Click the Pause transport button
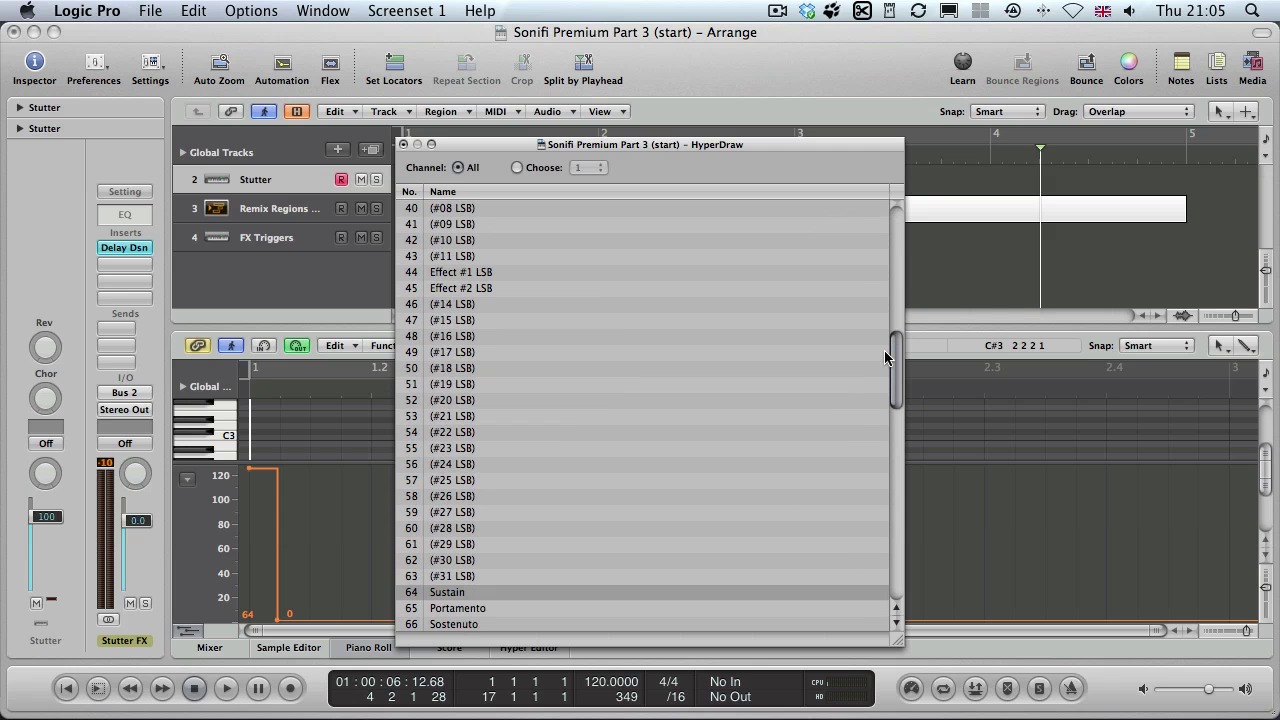Screen dimensions: 1280x720 (x=258, y=688)
